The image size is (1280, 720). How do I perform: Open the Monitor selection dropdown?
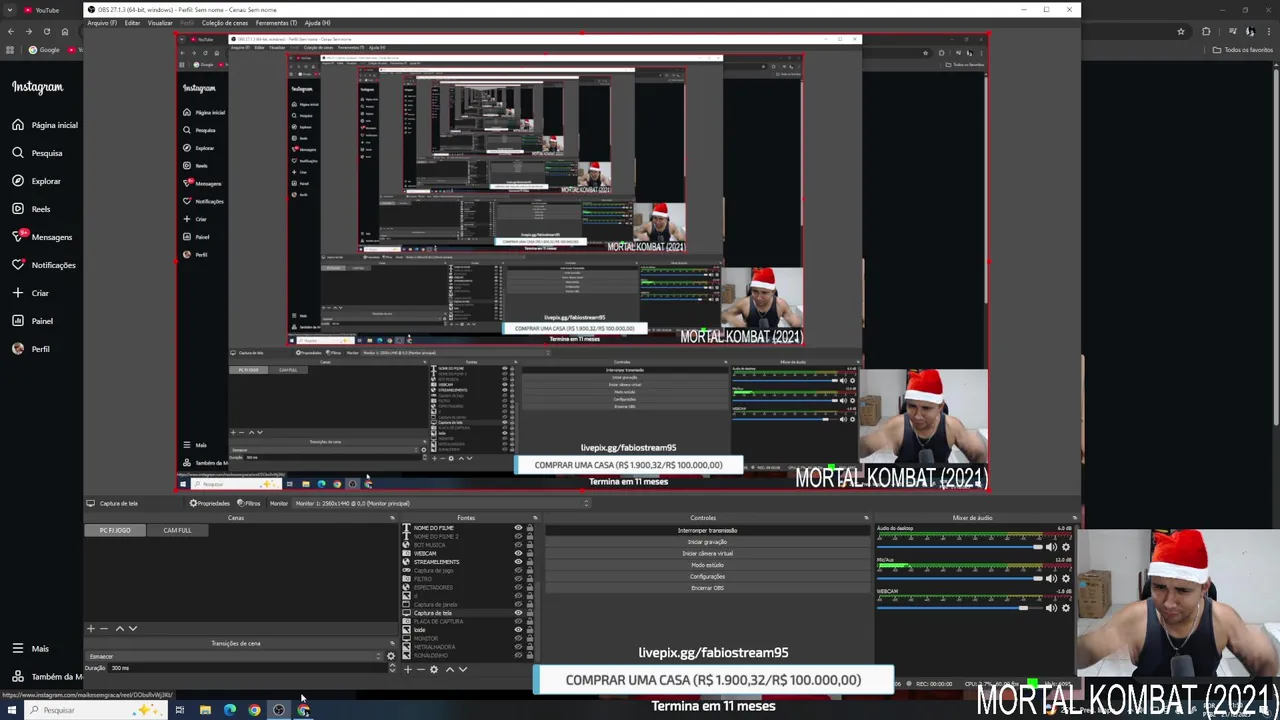[x=440, y=503]
